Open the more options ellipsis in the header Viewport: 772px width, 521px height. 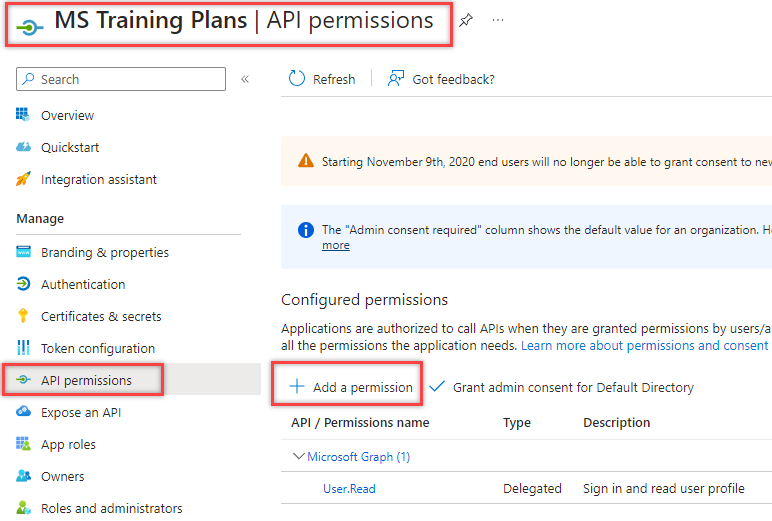(498, 20)
